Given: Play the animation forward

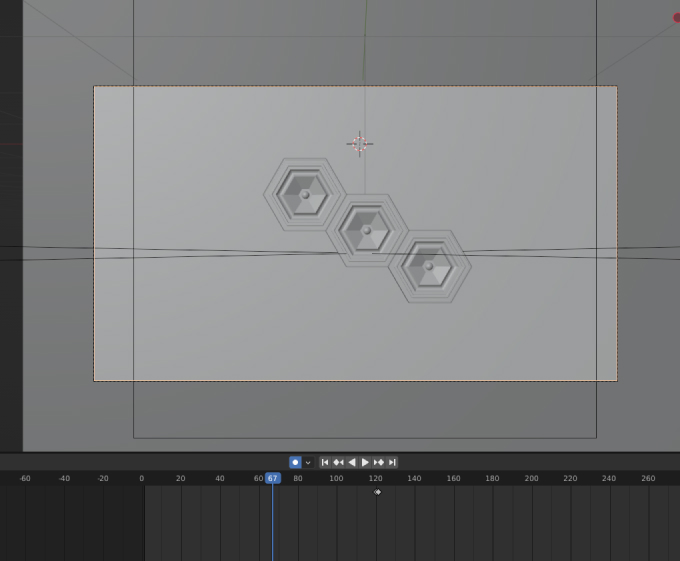Looking at the screenshot, I should [x=365, y=462].
